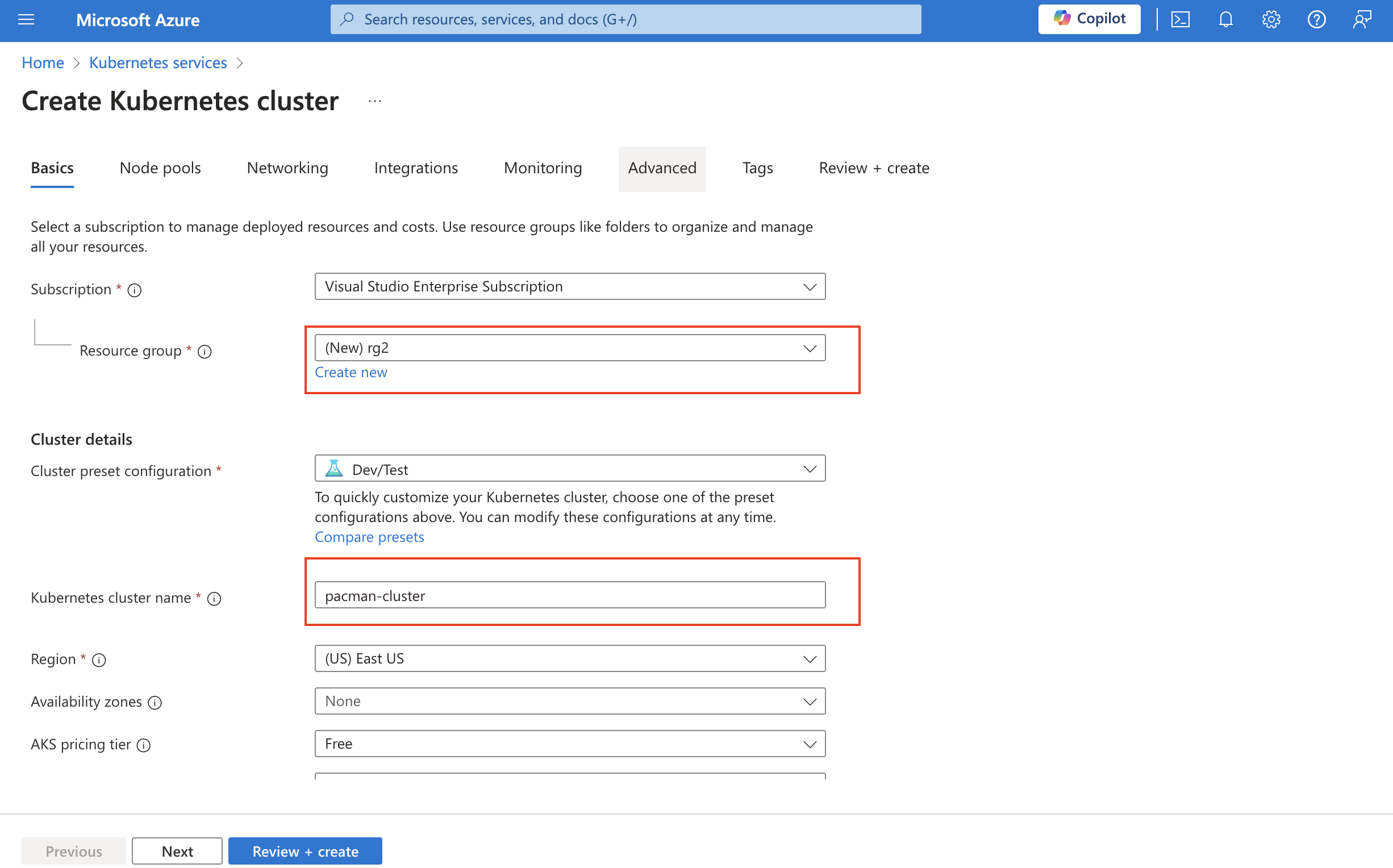The width and height of the screenshot is (1393, 868).
Task: Open the notifications bell
Action: (1225, 19)
